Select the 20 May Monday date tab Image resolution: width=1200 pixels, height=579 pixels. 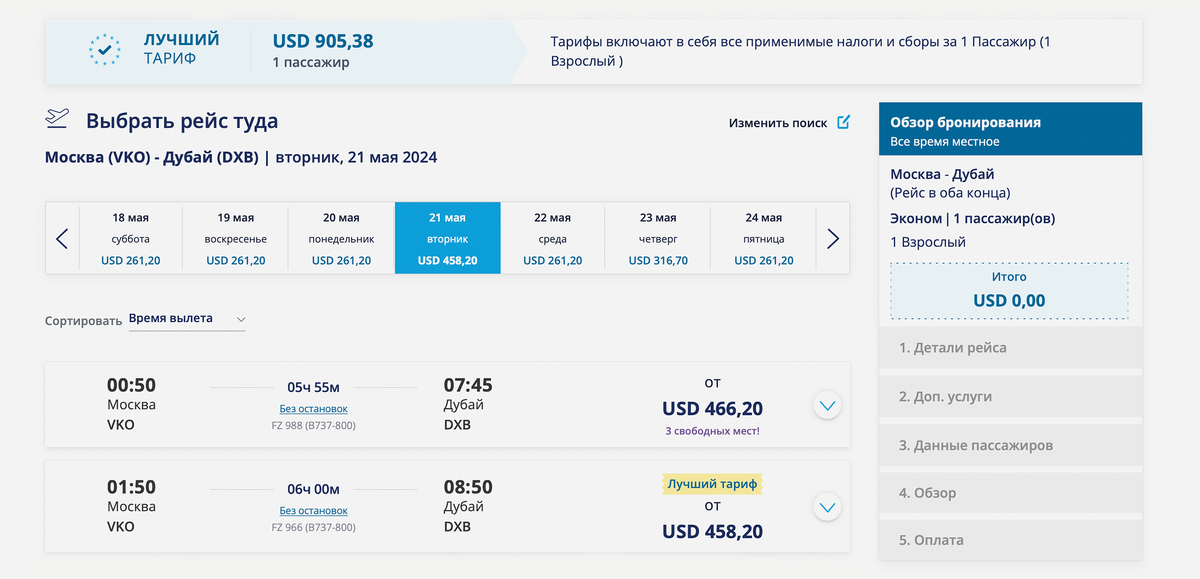tap(341, 239)
